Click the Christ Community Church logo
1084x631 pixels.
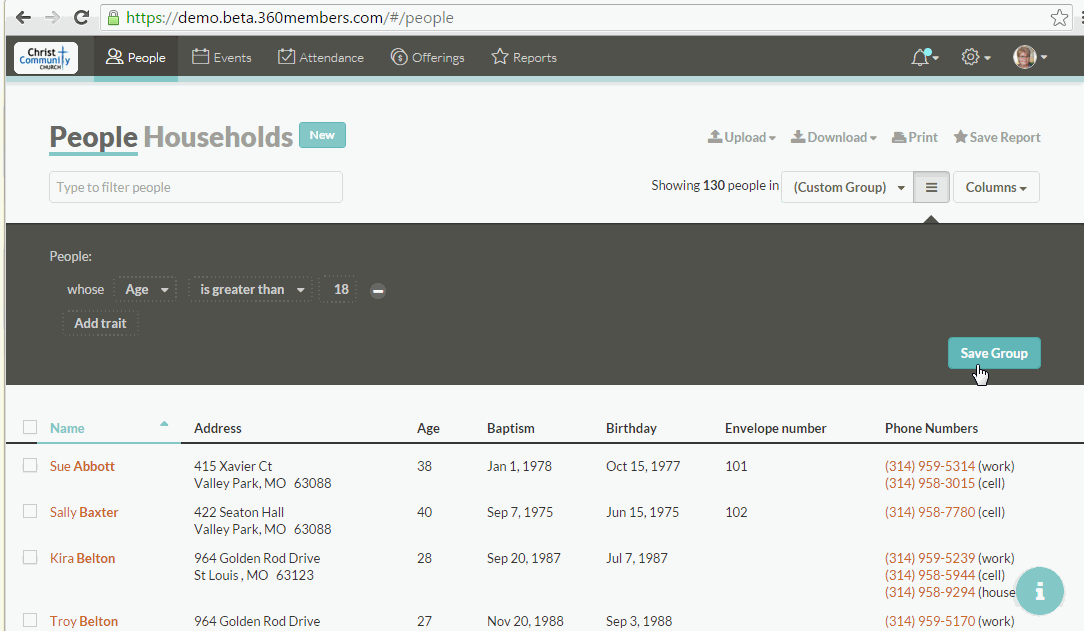pyautogui.click(x=46, y=58)
